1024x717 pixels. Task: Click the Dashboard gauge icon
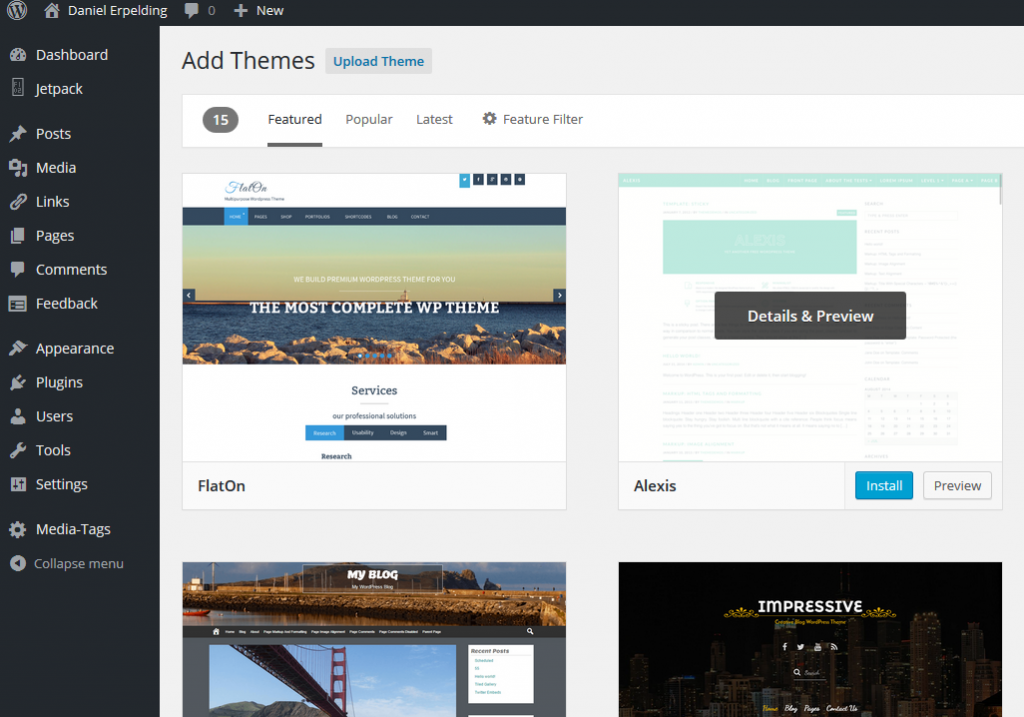click(18, 55)
